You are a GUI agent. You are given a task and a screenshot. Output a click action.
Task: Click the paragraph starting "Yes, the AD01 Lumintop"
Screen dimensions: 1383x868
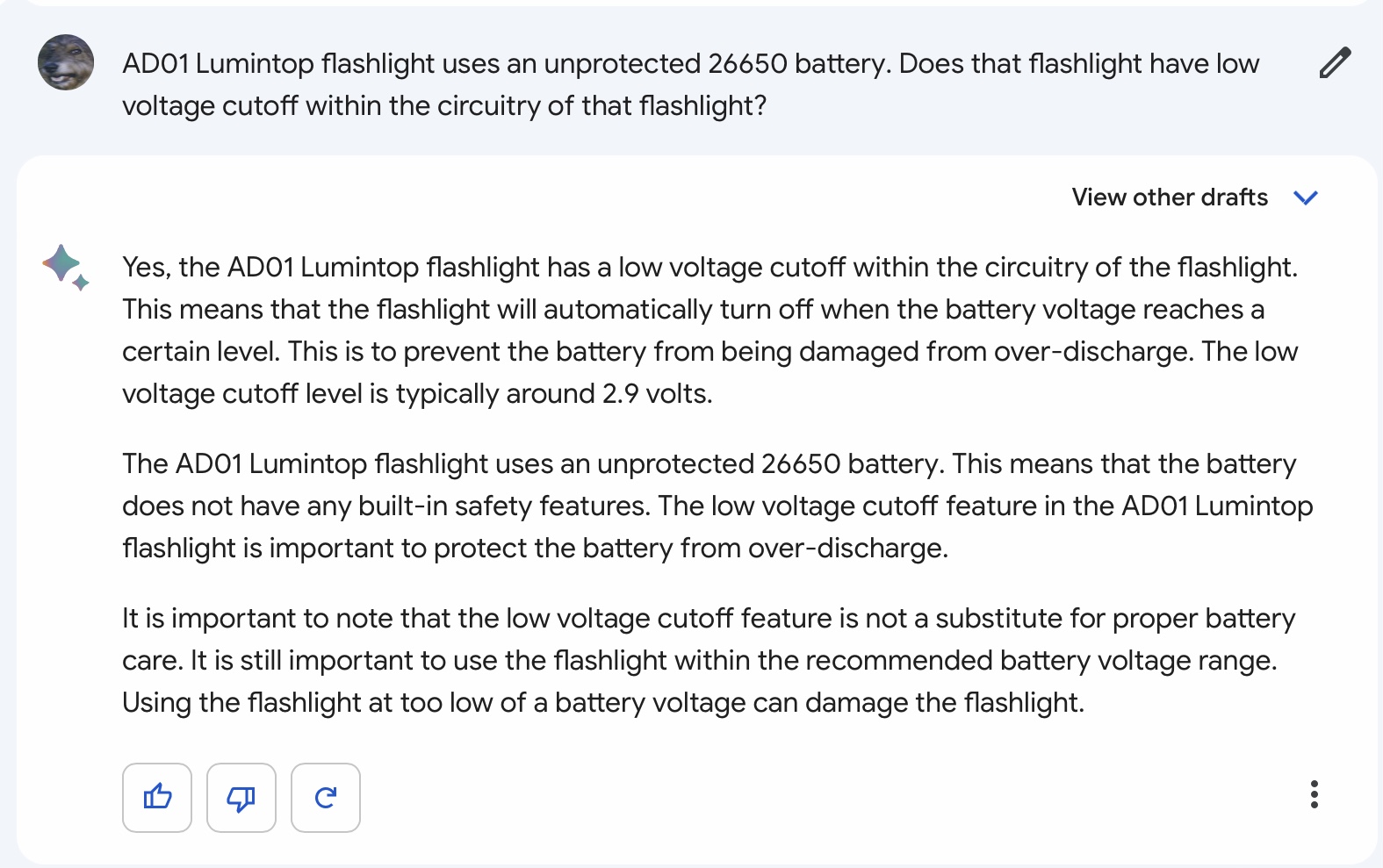710,330
